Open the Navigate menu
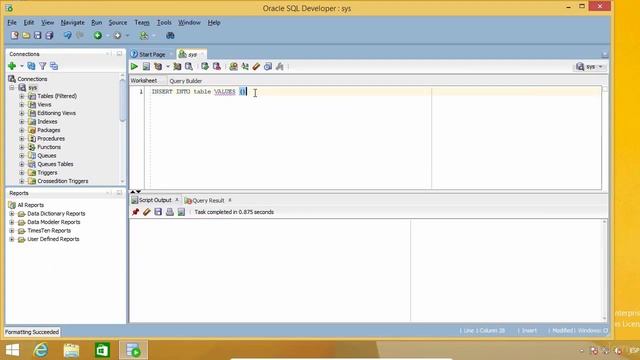The image size is (640, 360). (x=72, y=22)
